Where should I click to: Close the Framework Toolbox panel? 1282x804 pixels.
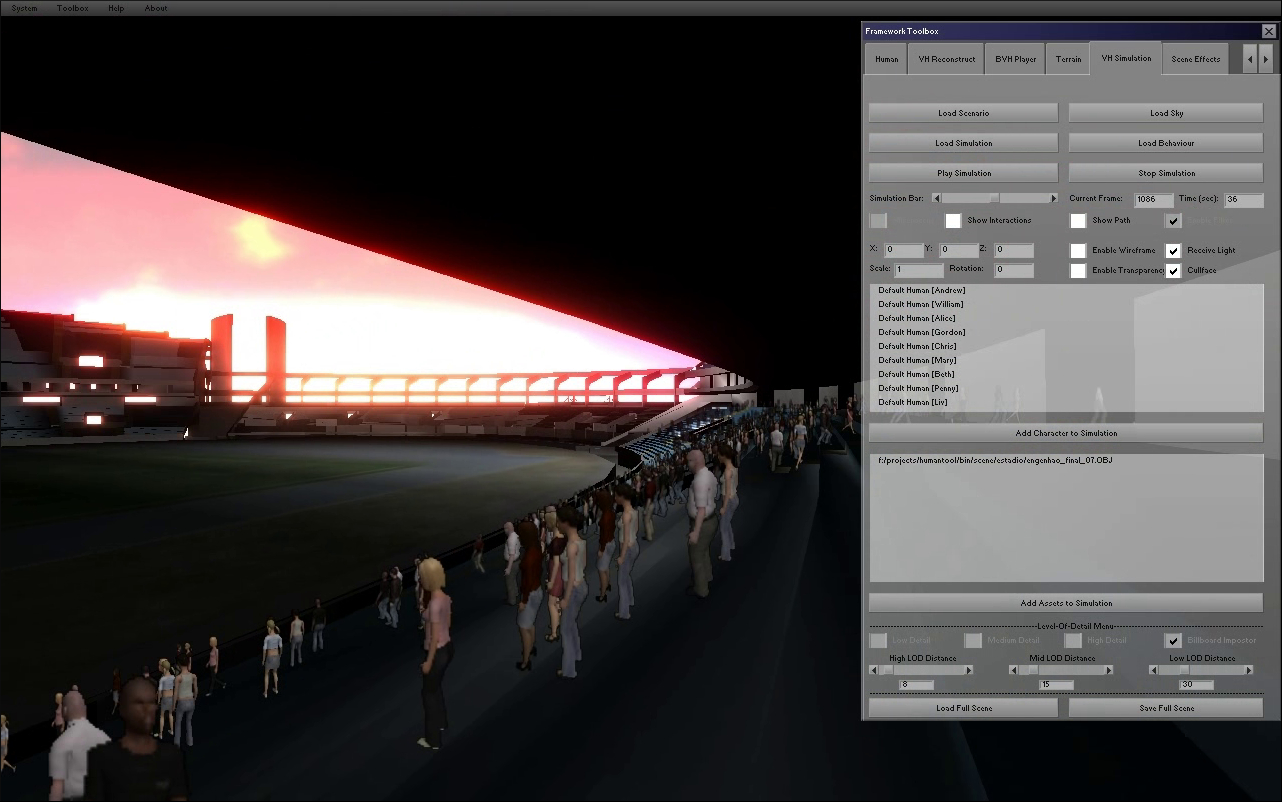tap(1269, 31)
